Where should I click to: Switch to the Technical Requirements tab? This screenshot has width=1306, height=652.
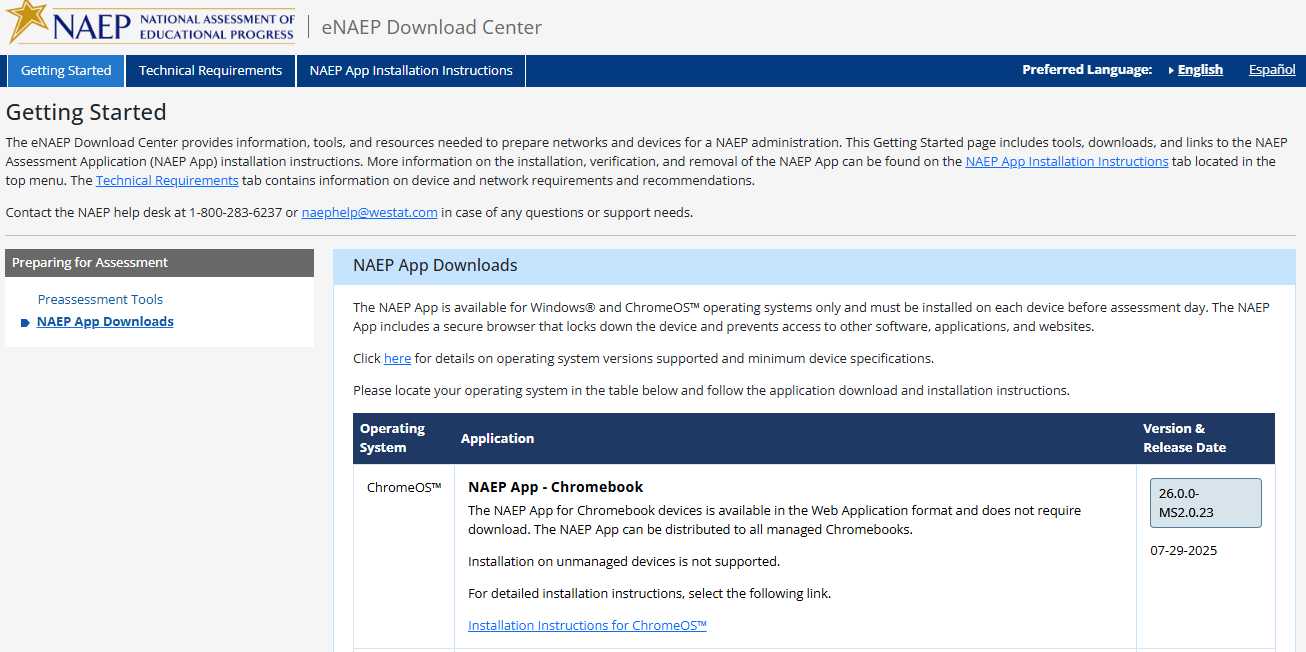(x=210, y=71)
